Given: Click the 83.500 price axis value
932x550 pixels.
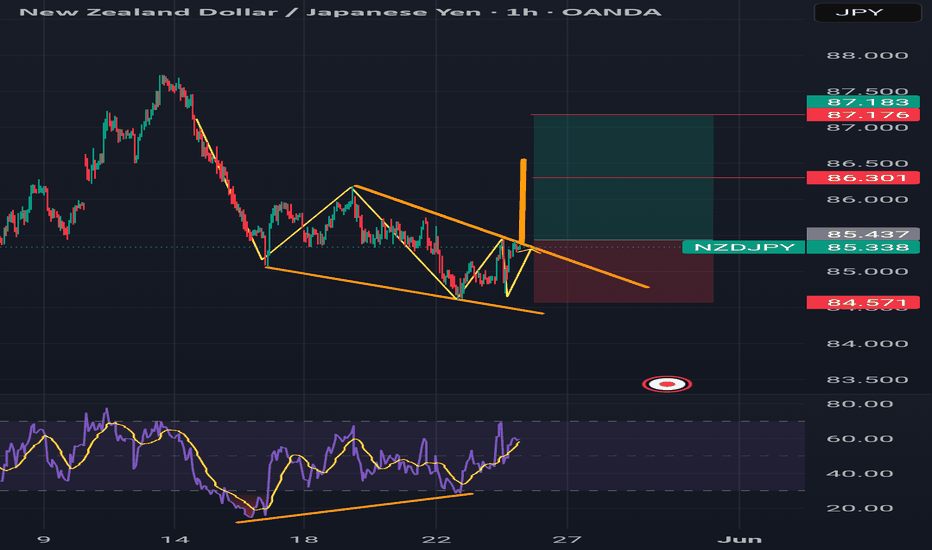Looking at the screenshot, I should (x=867, y=380).
